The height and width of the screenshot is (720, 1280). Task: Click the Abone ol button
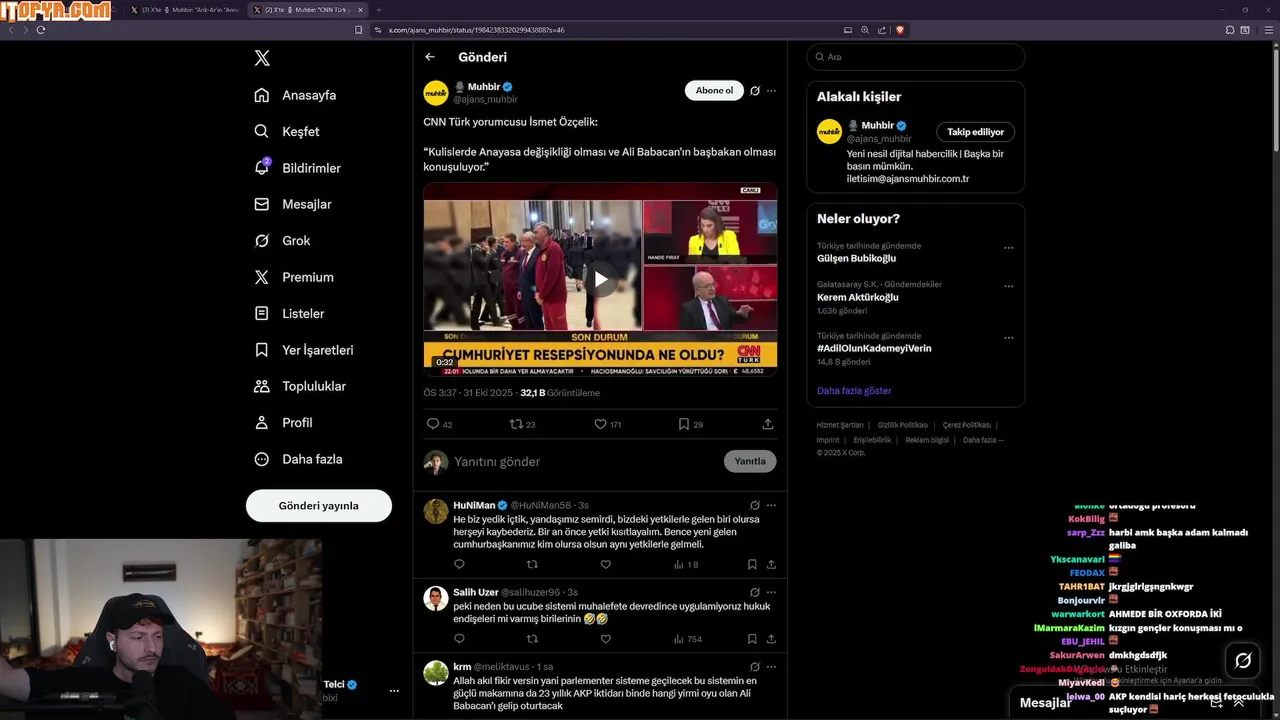tap(714, 91)
